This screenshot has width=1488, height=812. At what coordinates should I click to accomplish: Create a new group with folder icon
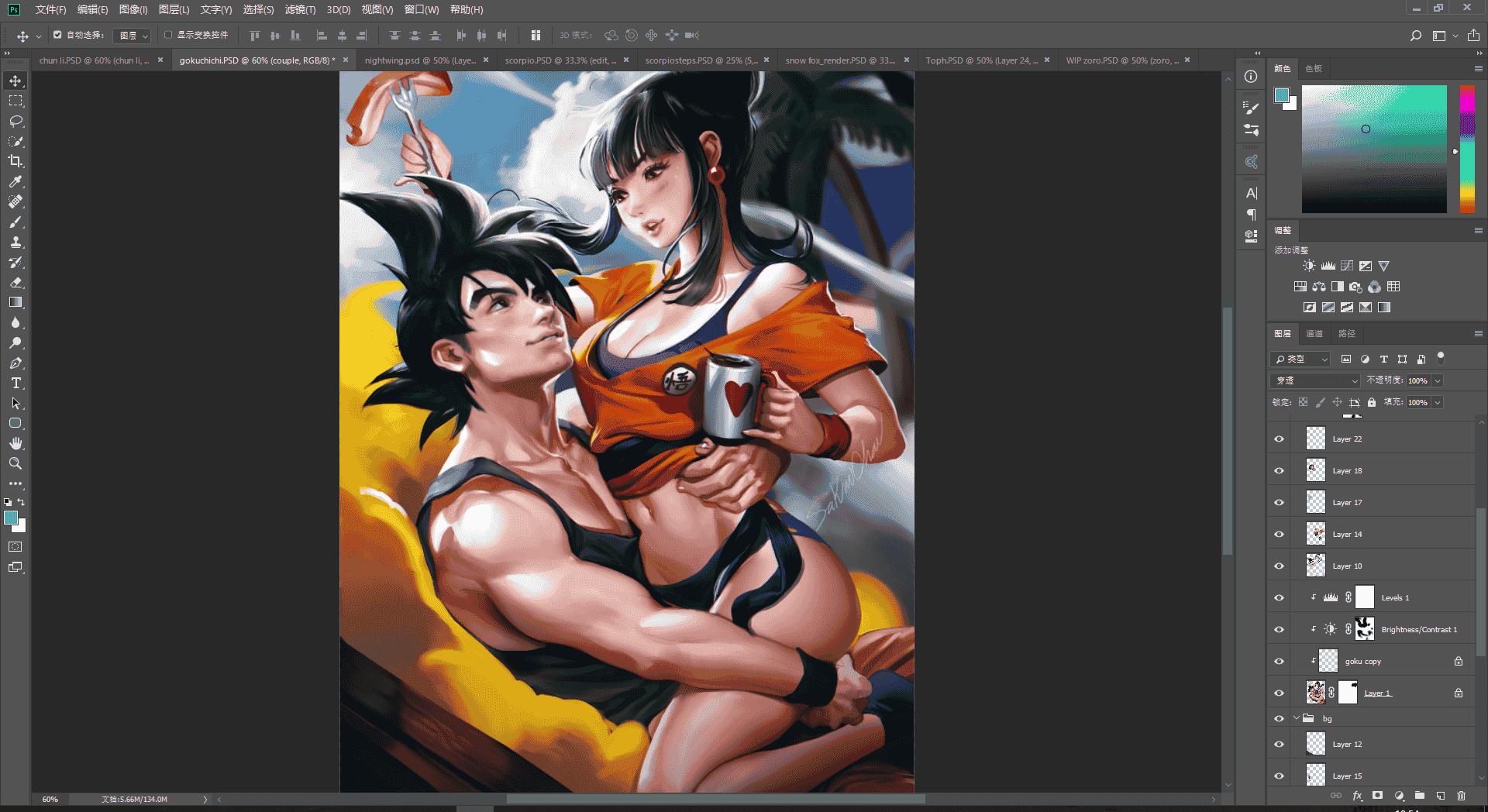[x=1420, y=796]
